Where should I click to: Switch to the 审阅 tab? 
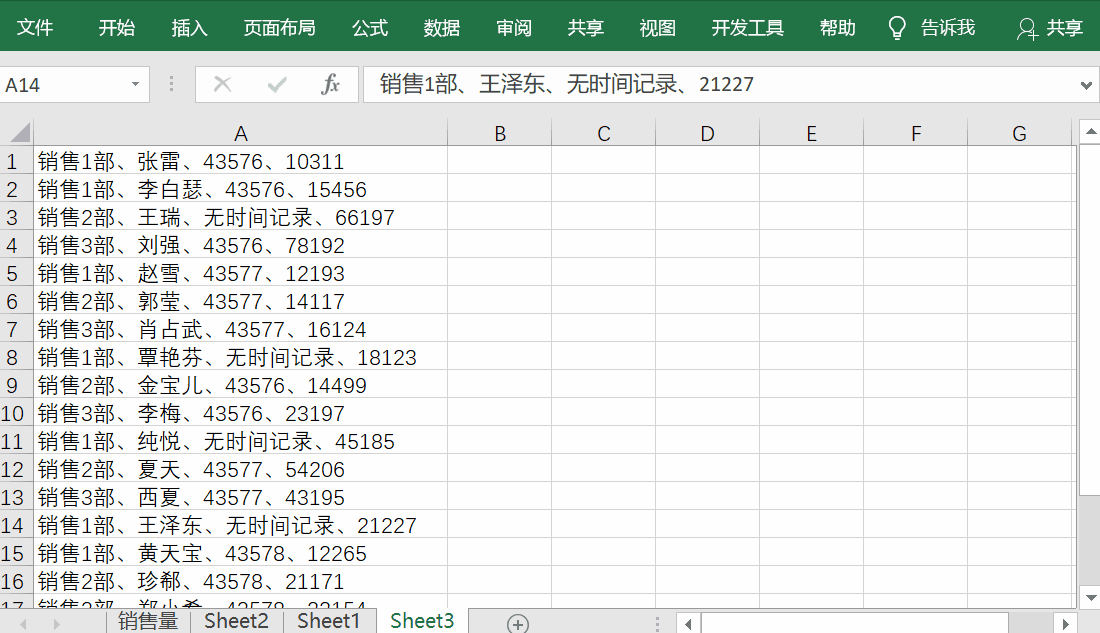[x=514, y=27]
